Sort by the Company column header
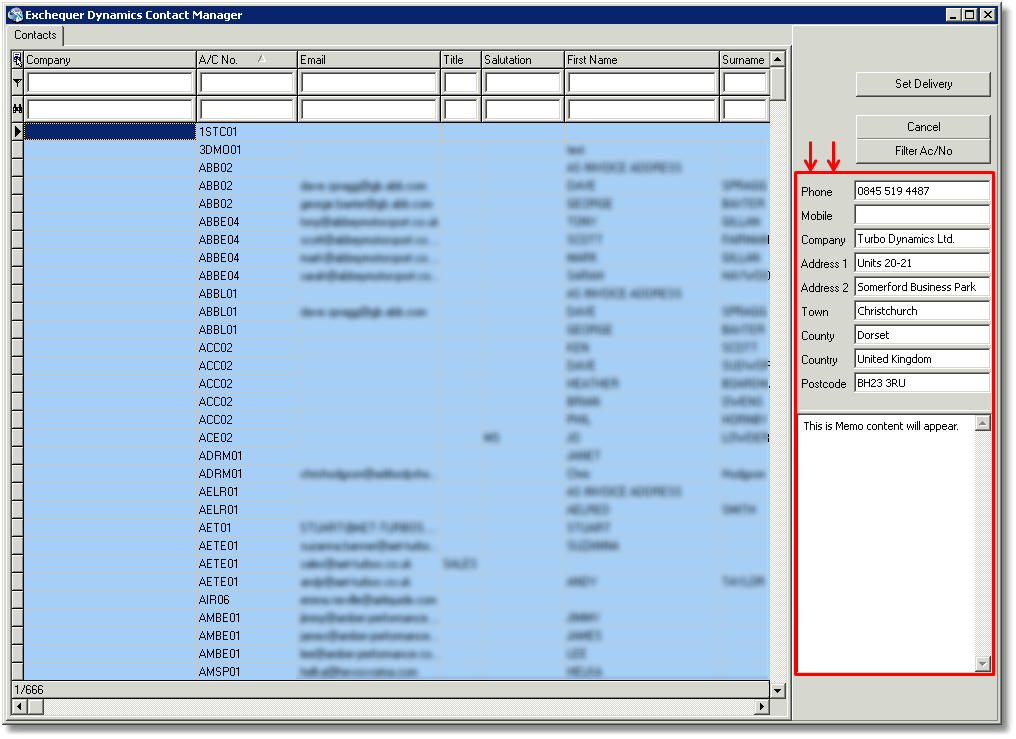The image size is (1016, 739). [x=110, y=60]
